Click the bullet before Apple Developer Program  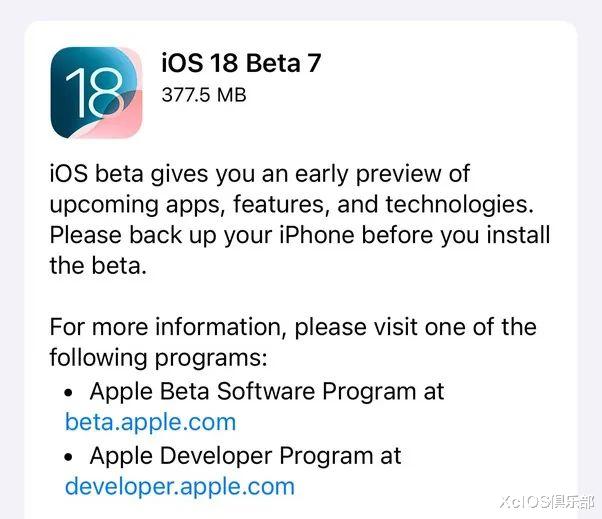69,457
